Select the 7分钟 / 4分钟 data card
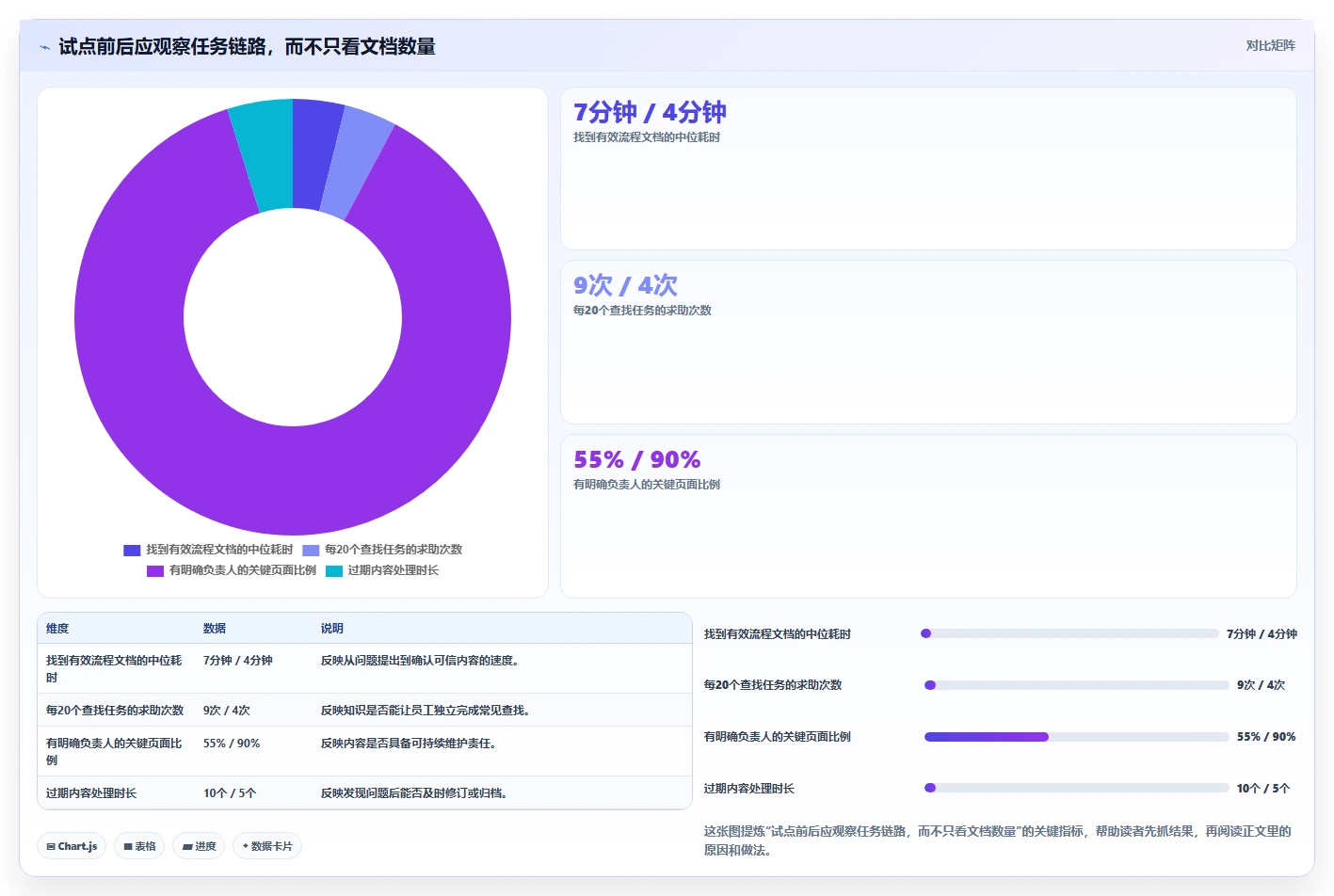The image size is (1334, 896). [x=928, y=168]
